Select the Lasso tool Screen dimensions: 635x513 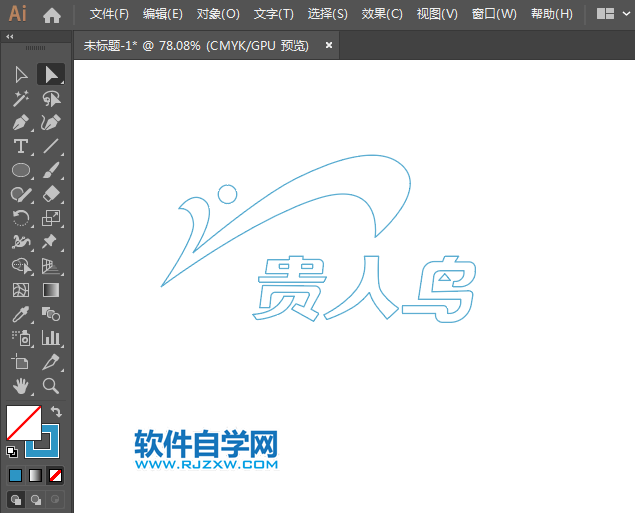pyautogui.click(x=51, y=98)
